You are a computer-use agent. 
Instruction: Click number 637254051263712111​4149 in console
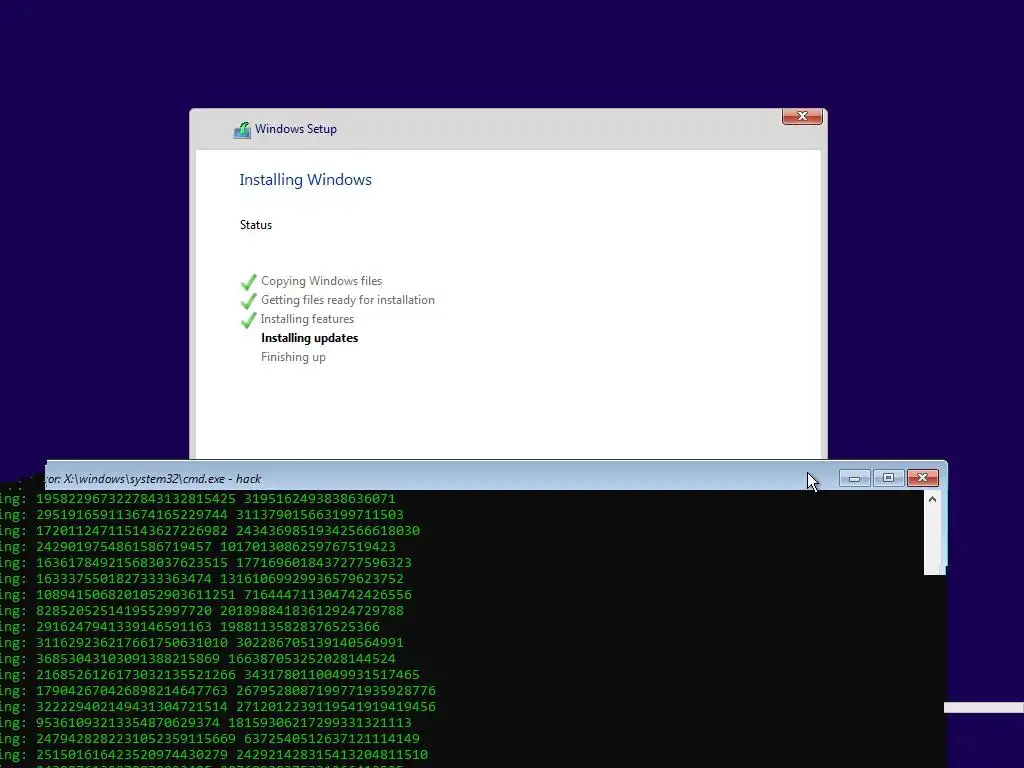[332, 739]
